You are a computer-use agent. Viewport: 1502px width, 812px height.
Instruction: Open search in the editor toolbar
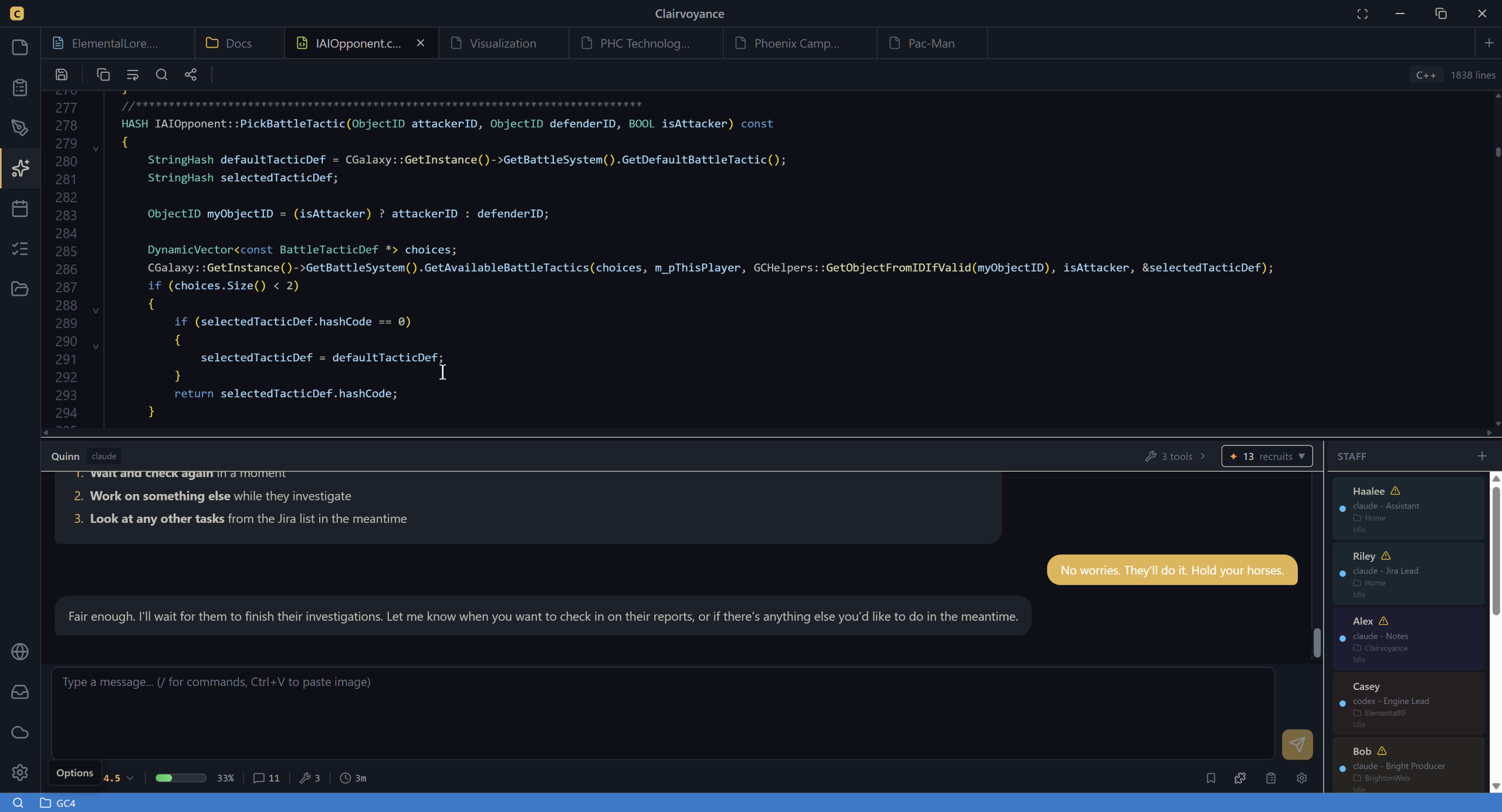tap(161, 75)
